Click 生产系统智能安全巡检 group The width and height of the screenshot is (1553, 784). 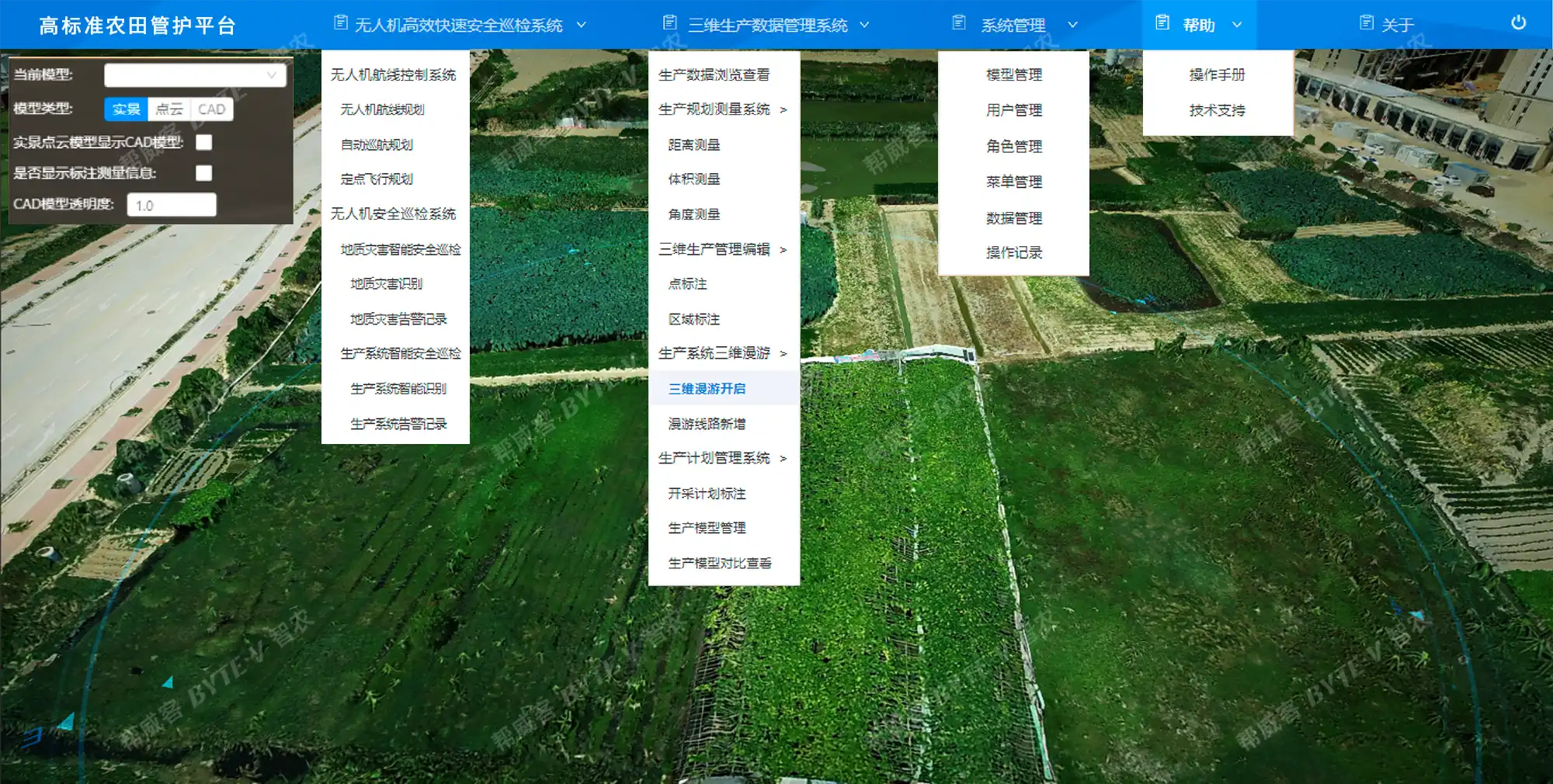[401, 353]
